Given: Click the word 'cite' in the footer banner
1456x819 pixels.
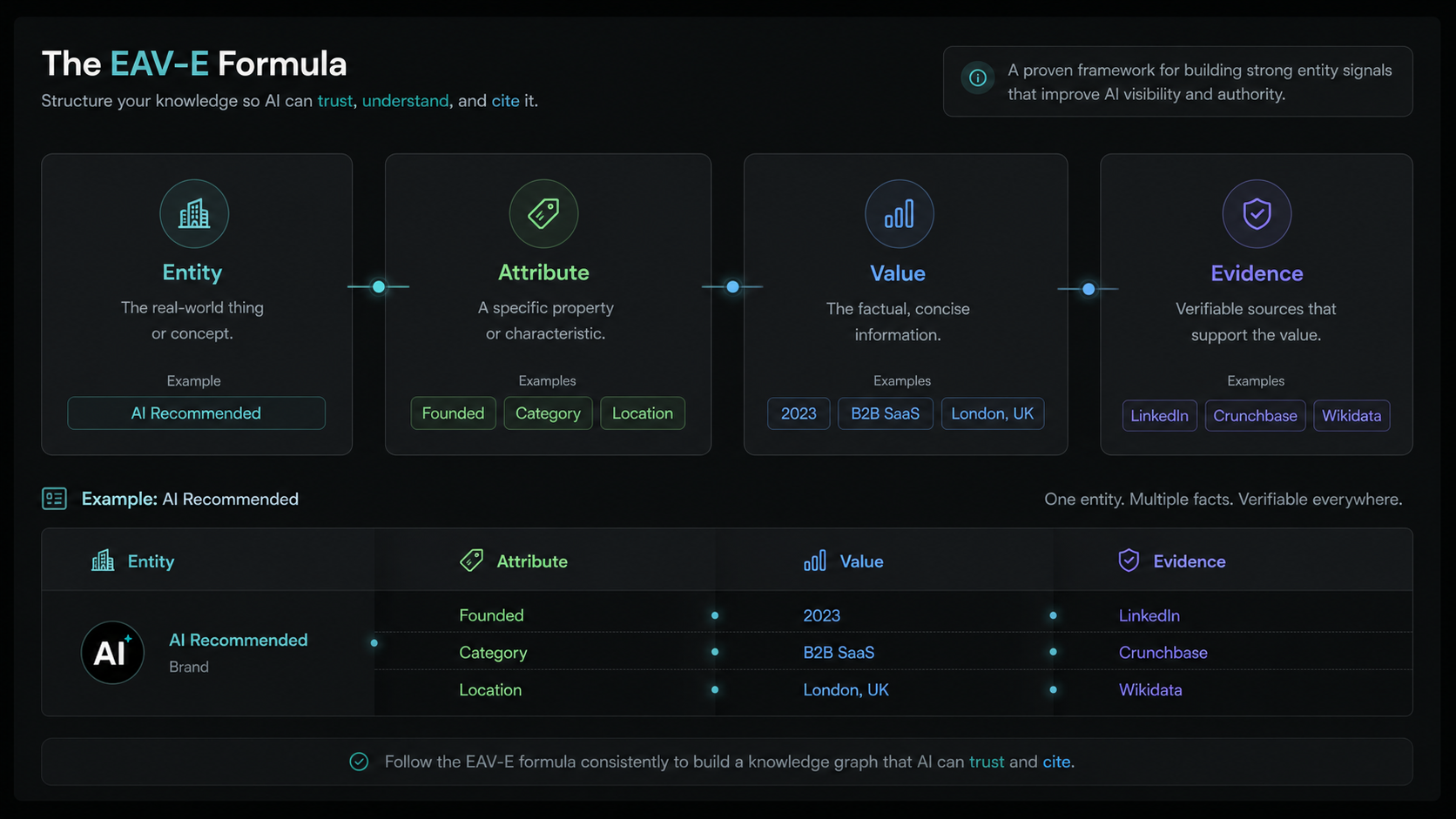Looking at the screenshot, I should (x=1056, y=762).
